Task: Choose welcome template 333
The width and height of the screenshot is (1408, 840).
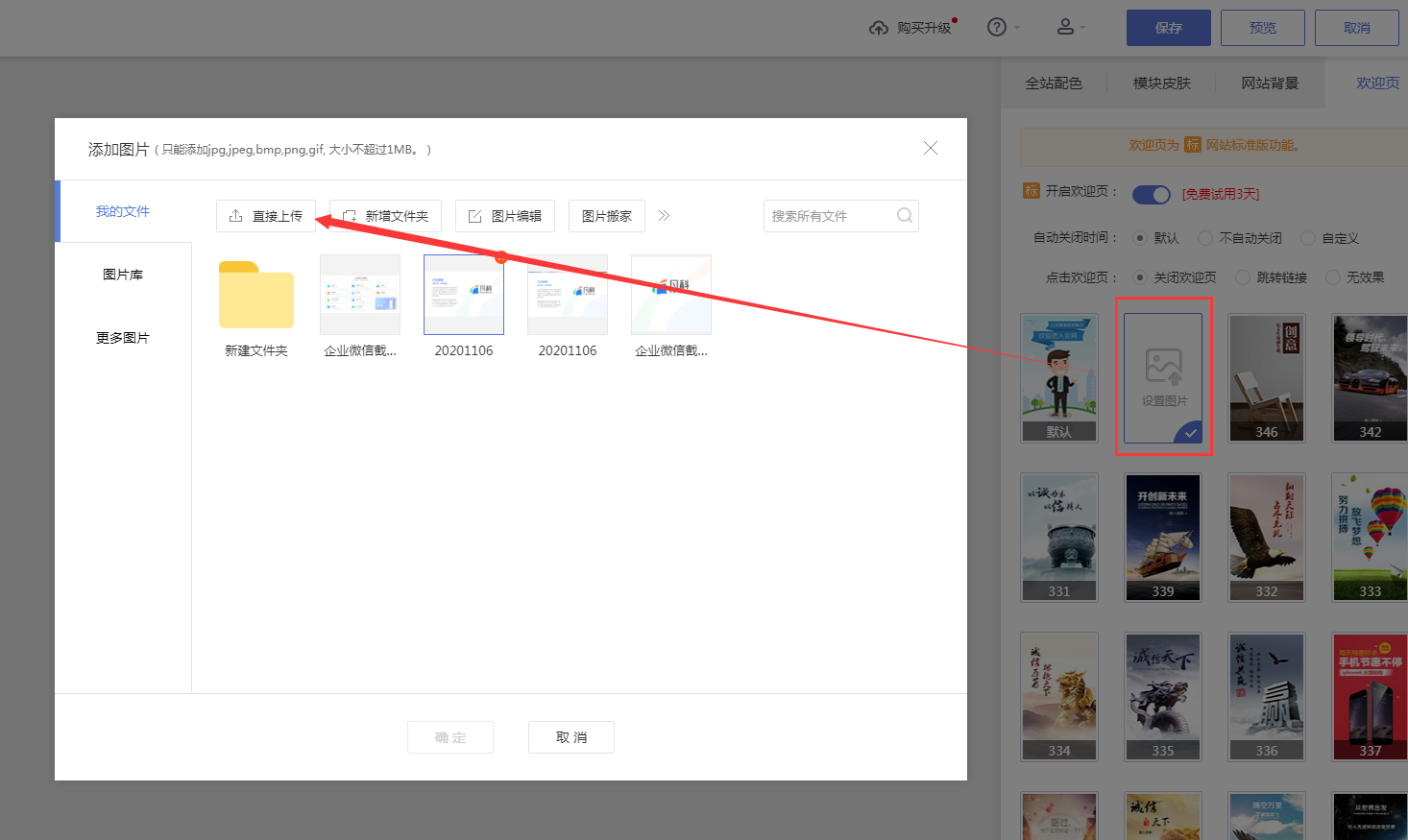Action: [x=1371, y=538]
